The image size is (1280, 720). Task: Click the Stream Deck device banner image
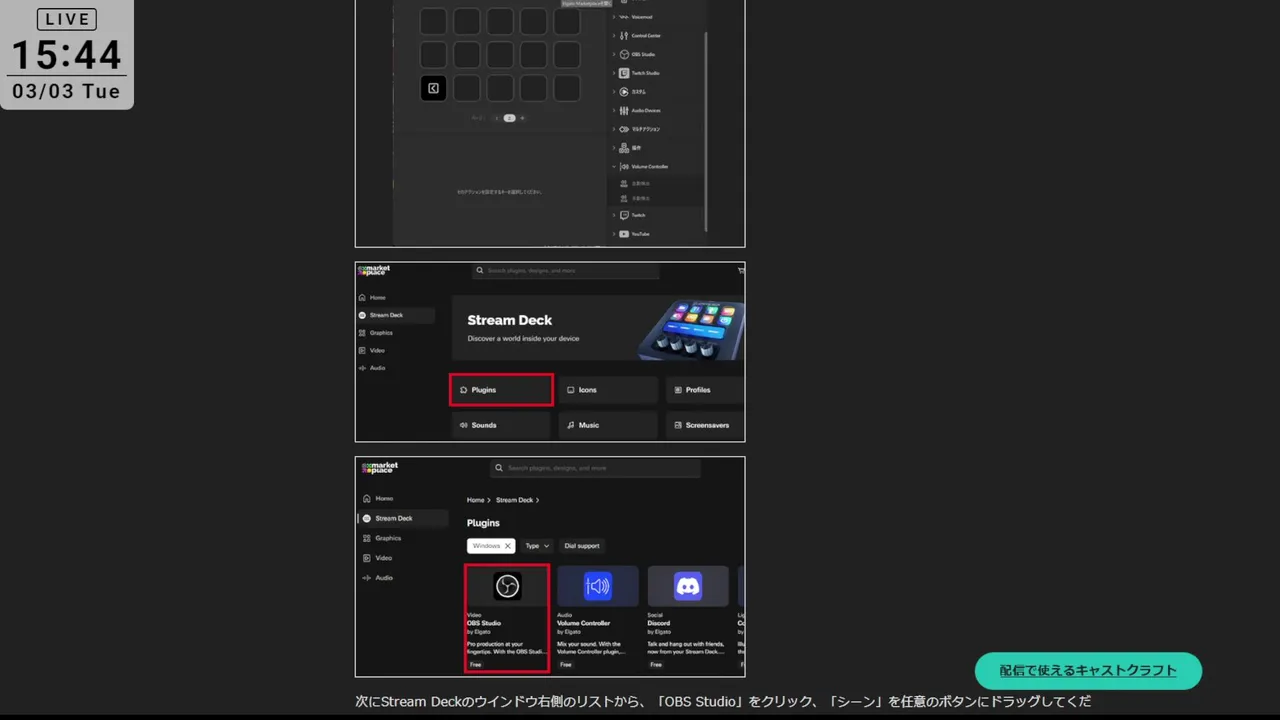[x=690, y=330]
